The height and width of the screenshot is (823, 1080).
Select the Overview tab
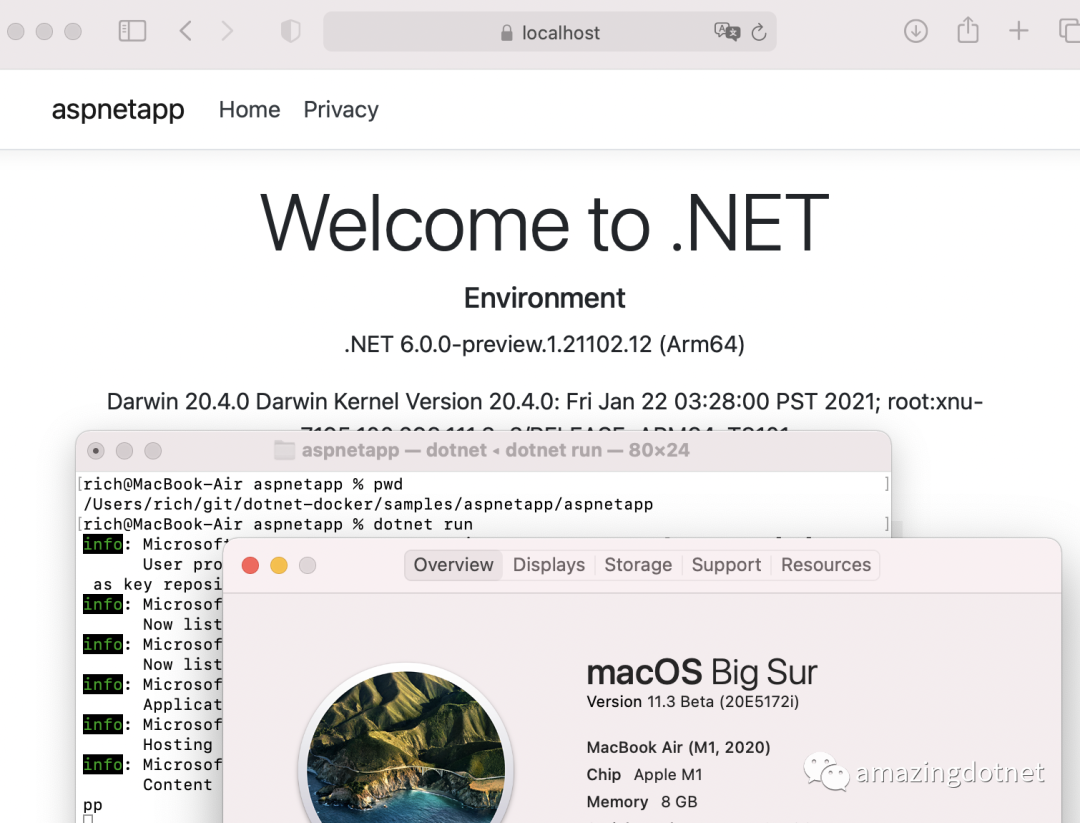(x=453, y=565)
